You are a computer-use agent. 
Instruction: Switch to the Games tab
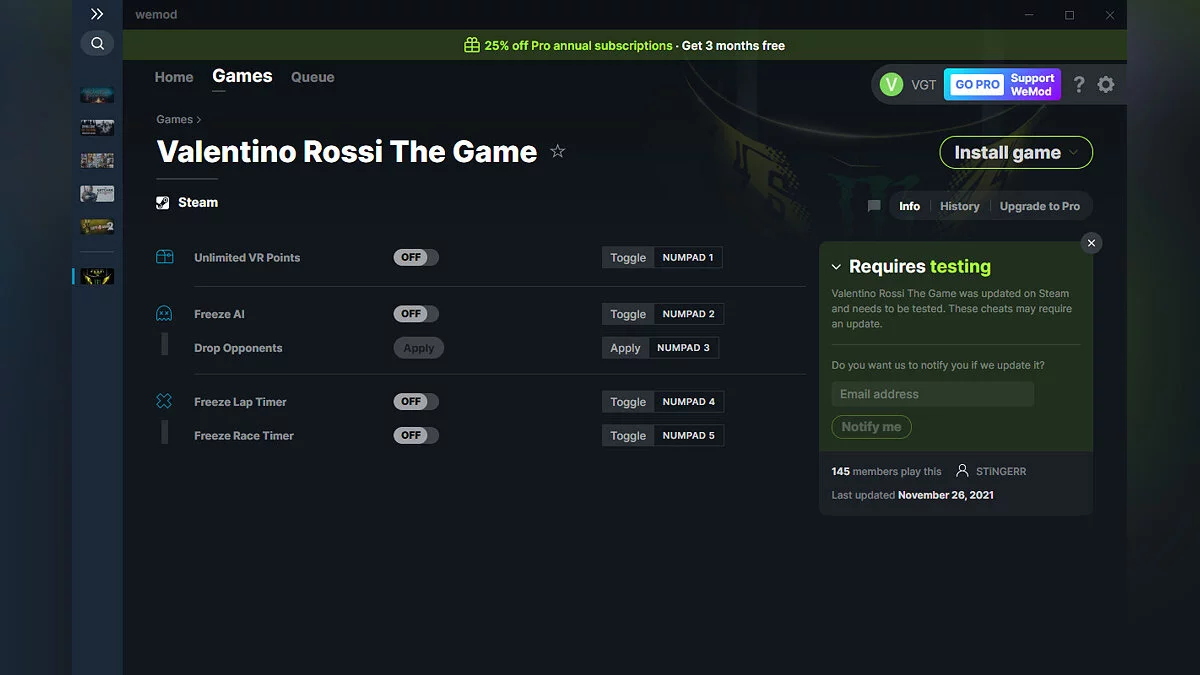[x=242, y=76]
